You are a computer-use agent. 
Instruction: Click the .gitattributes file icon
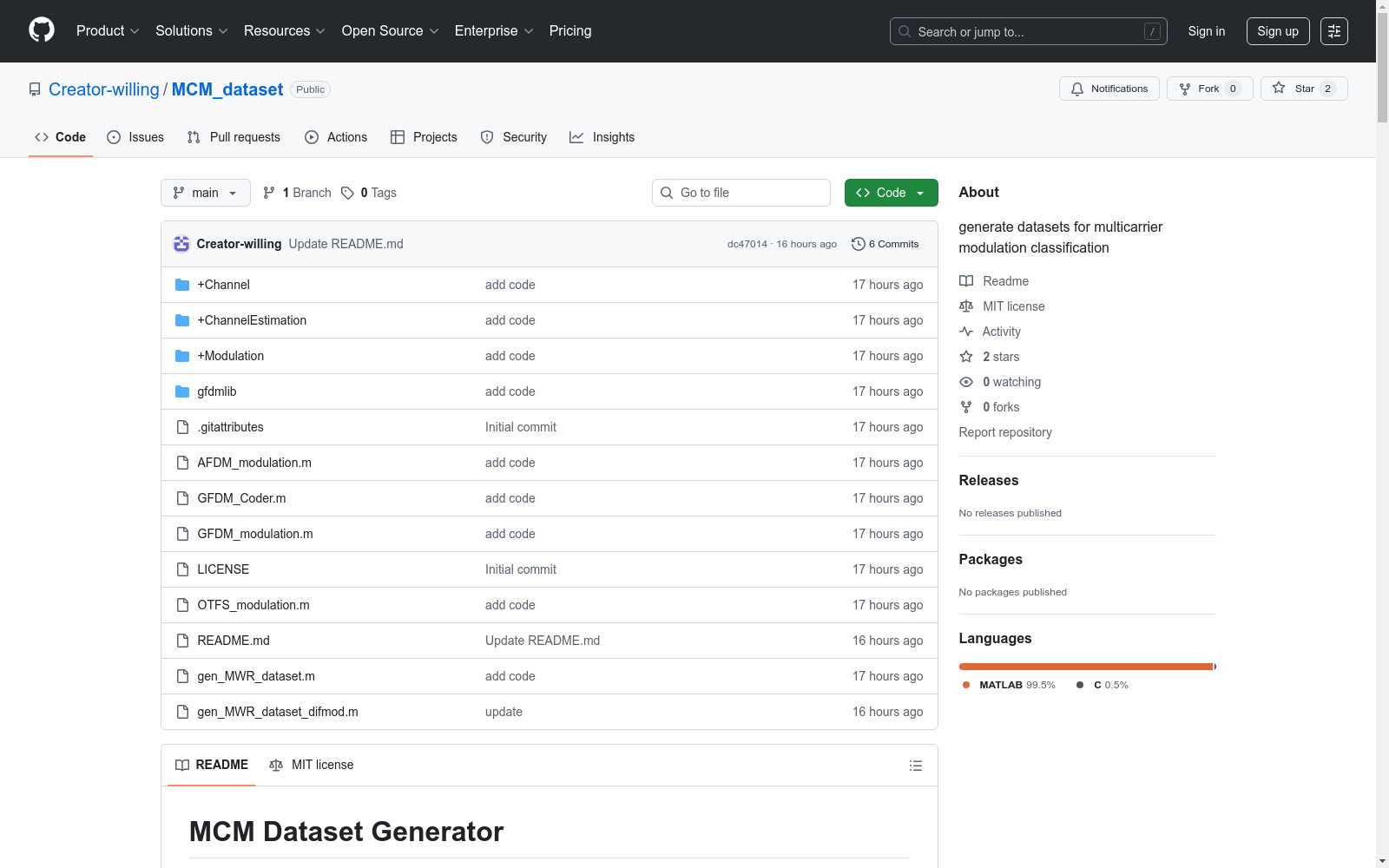pyautogui.click(x=182, y=427)
